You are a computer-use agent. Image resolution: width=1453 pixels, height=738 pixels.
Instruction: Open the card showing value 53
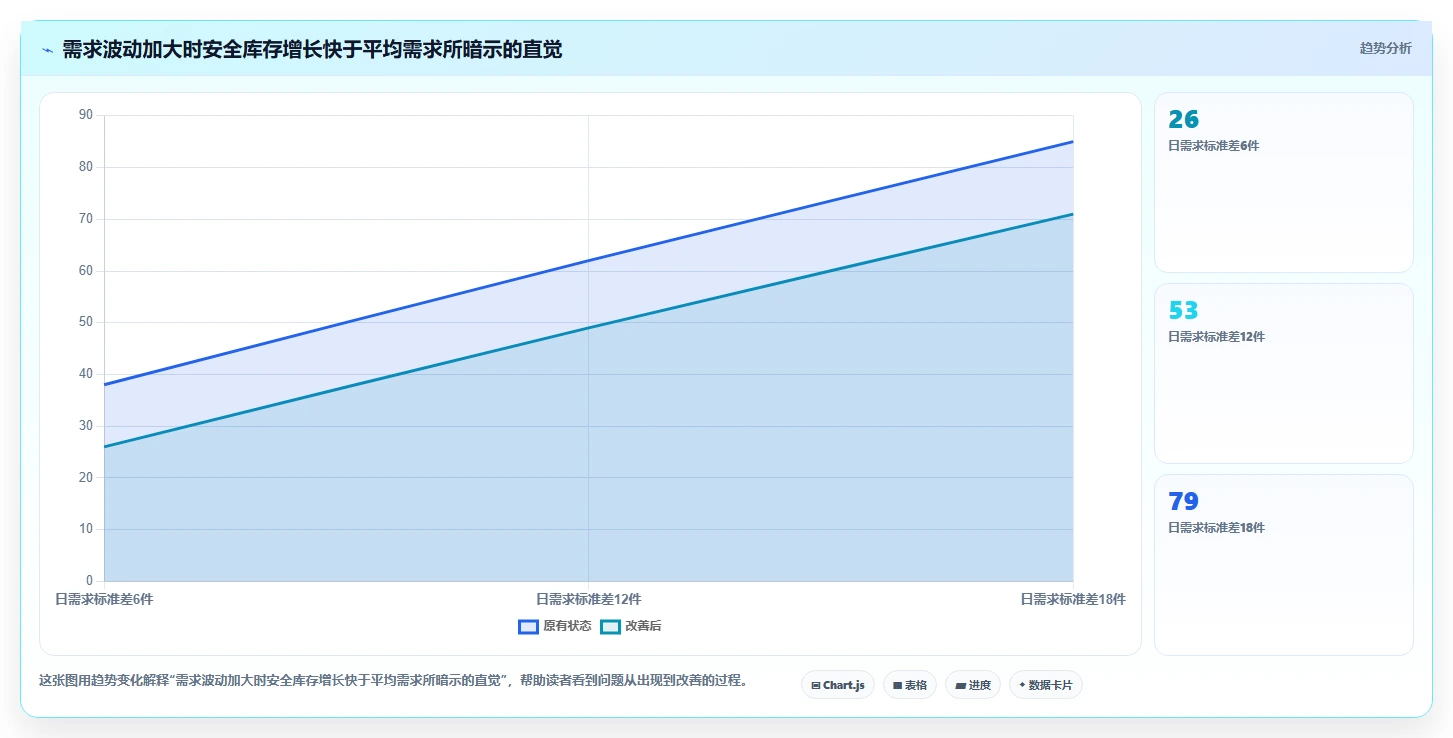pyautogui.click(x=1284, y=373)
